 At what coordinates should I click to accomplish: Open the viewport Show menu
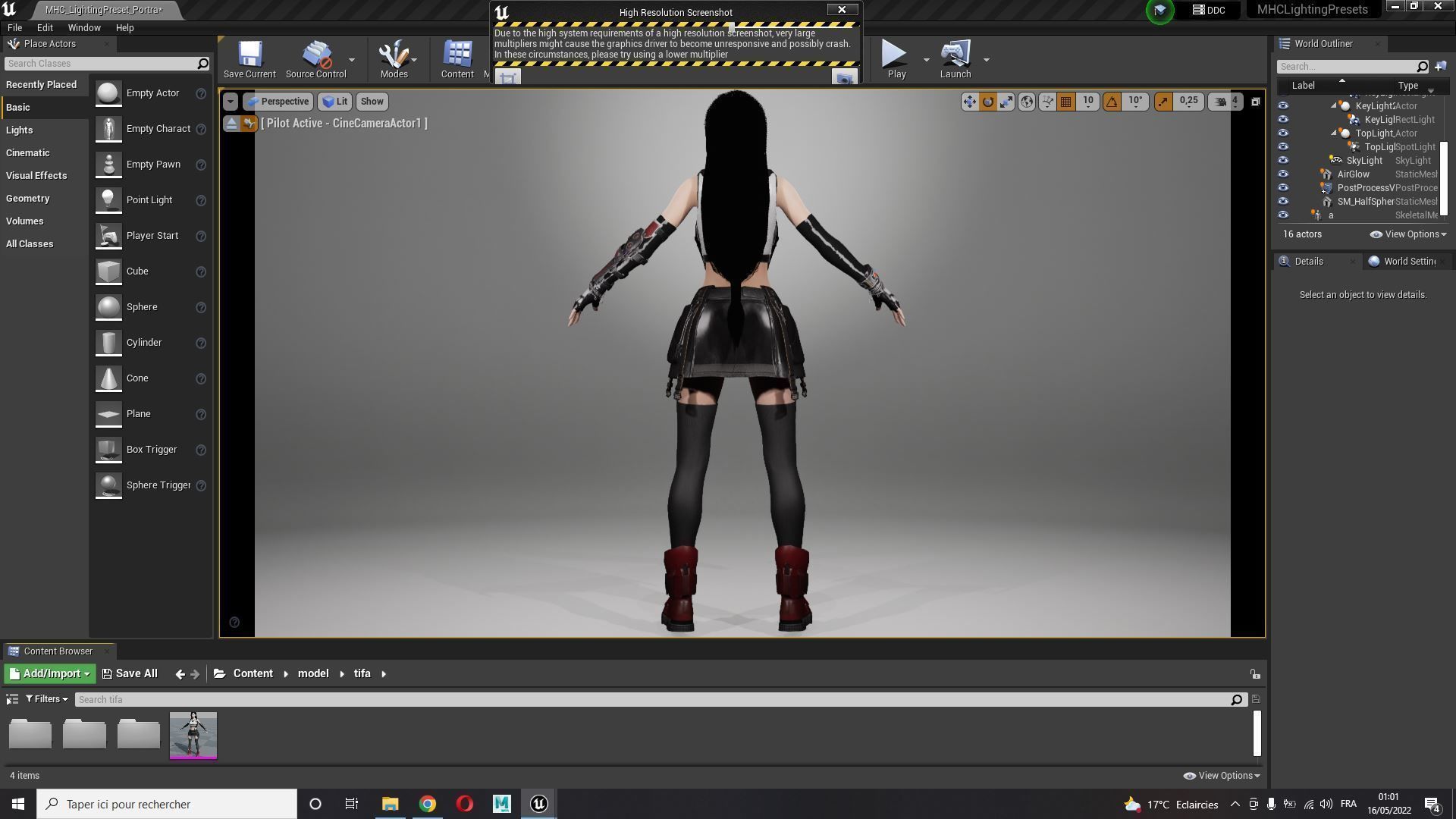(x=372, y=102)
